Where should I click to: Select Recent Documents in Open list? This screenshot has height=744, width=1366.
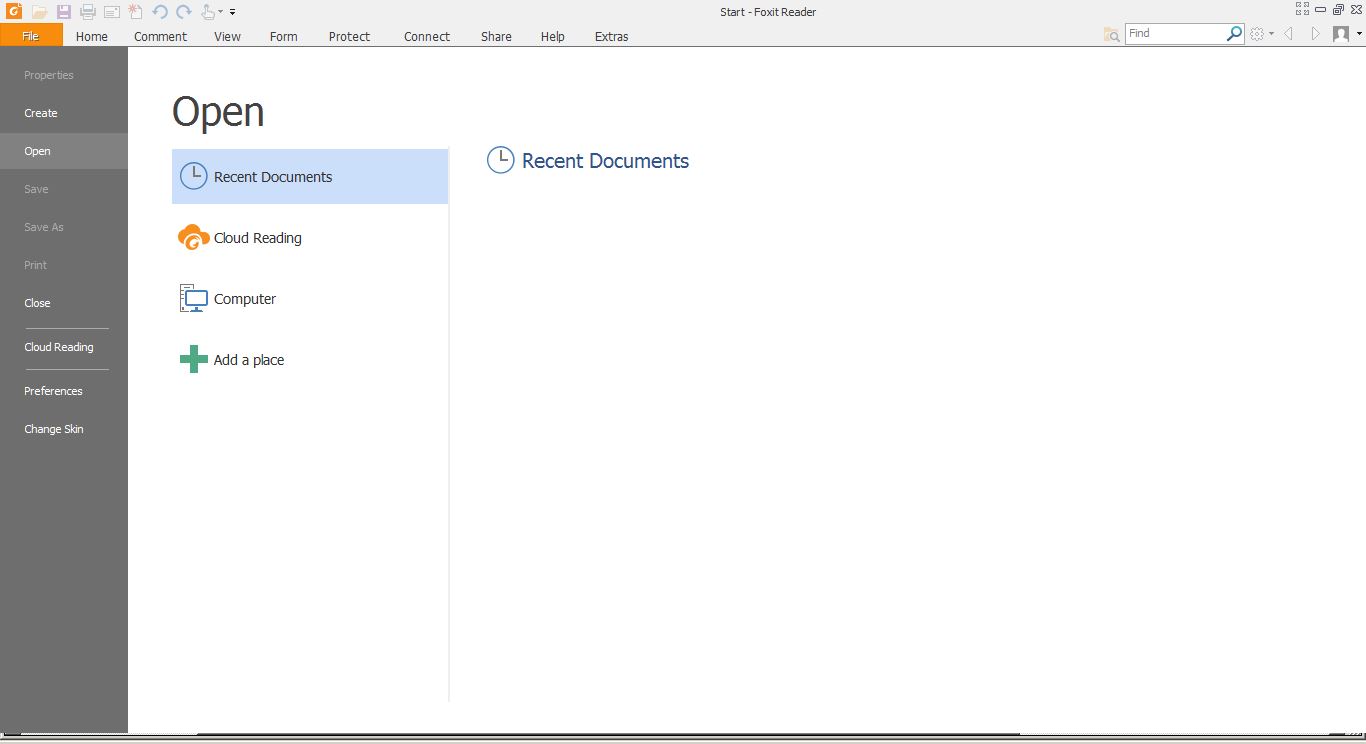point(310,177)
